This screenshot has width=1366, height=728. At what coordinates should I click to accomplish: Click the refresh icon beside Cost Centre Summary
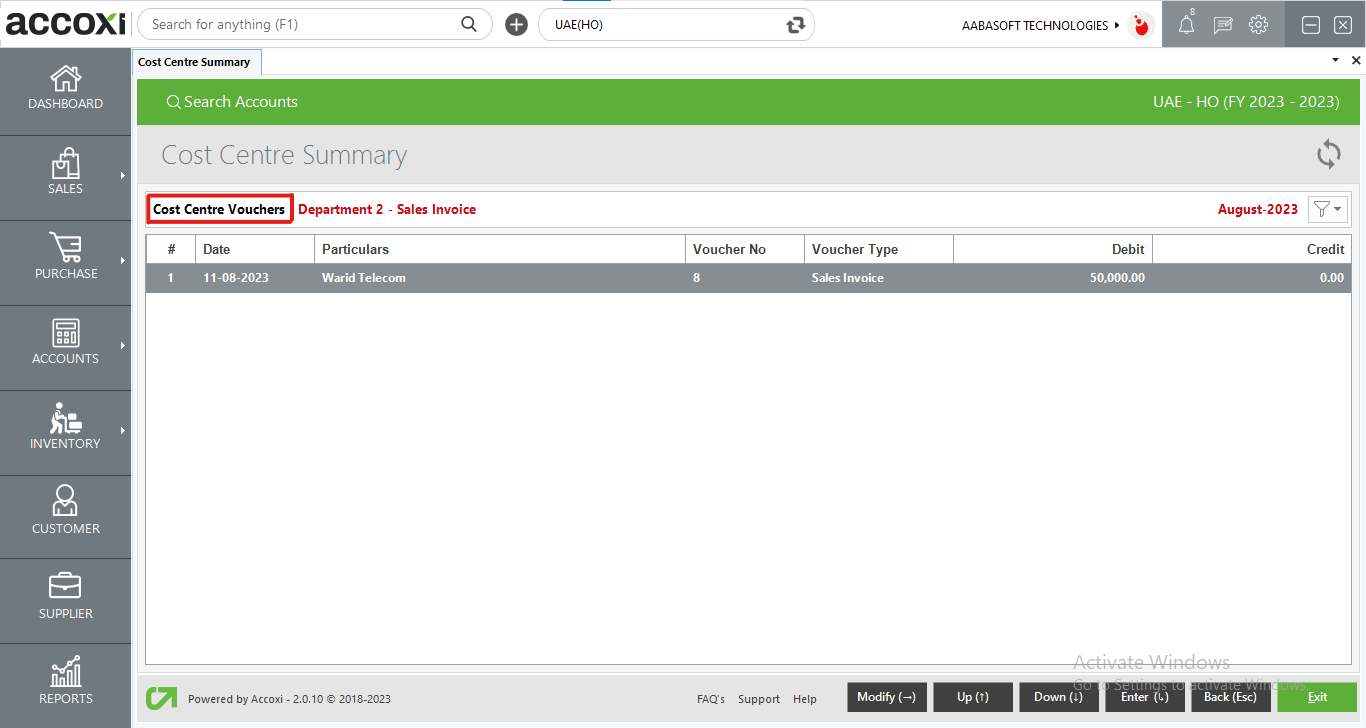[x=1328, y=155]
